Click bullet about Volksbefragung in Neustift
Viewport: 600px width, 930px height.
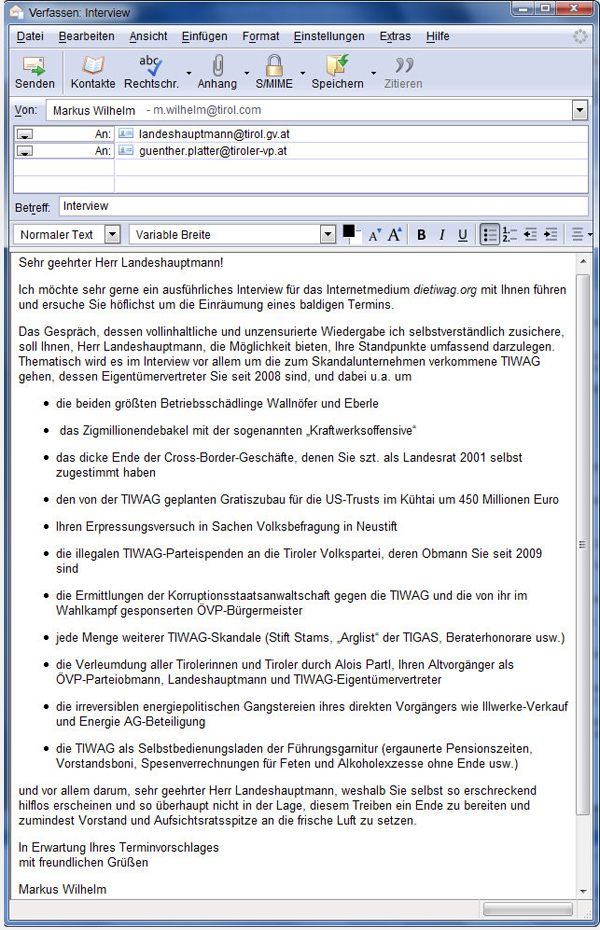(x=226, y=527)
